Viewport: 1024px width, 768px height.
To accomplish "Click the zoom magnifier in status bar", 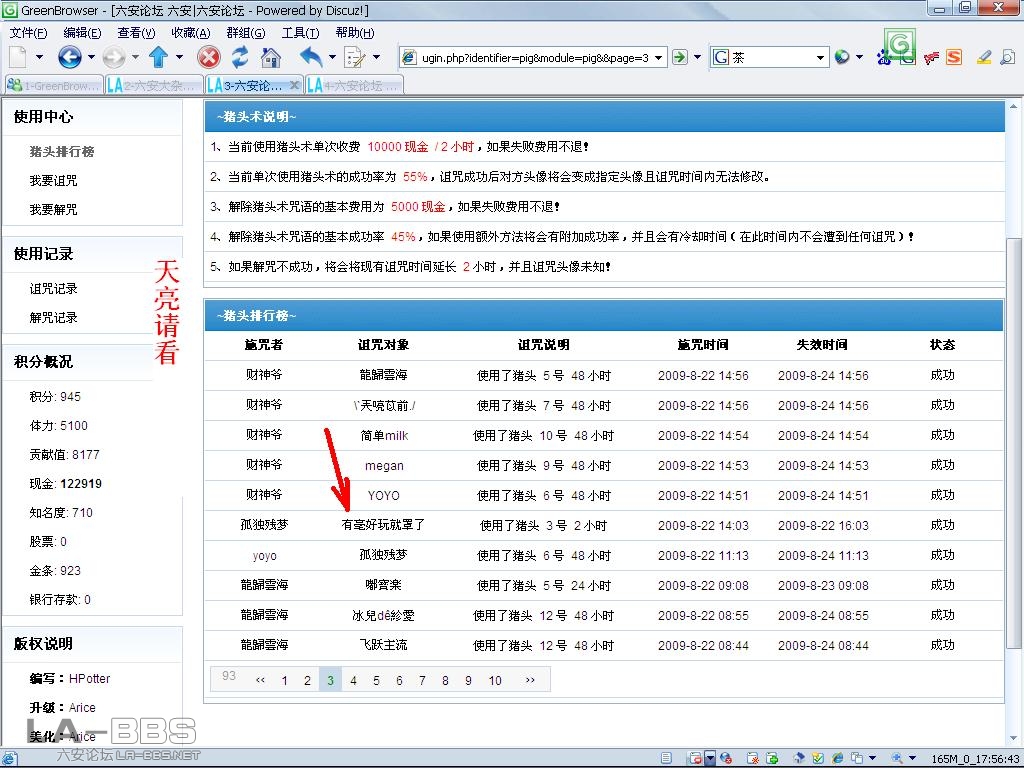I will 897,758.
